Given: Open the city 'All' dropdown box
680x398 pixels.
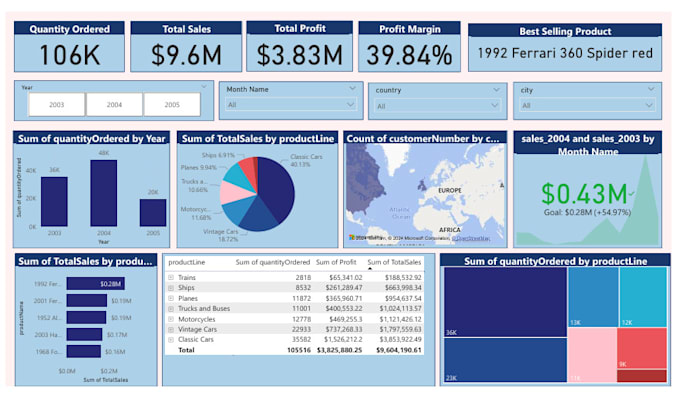Looking at the screenshot, I should [587, 105].
